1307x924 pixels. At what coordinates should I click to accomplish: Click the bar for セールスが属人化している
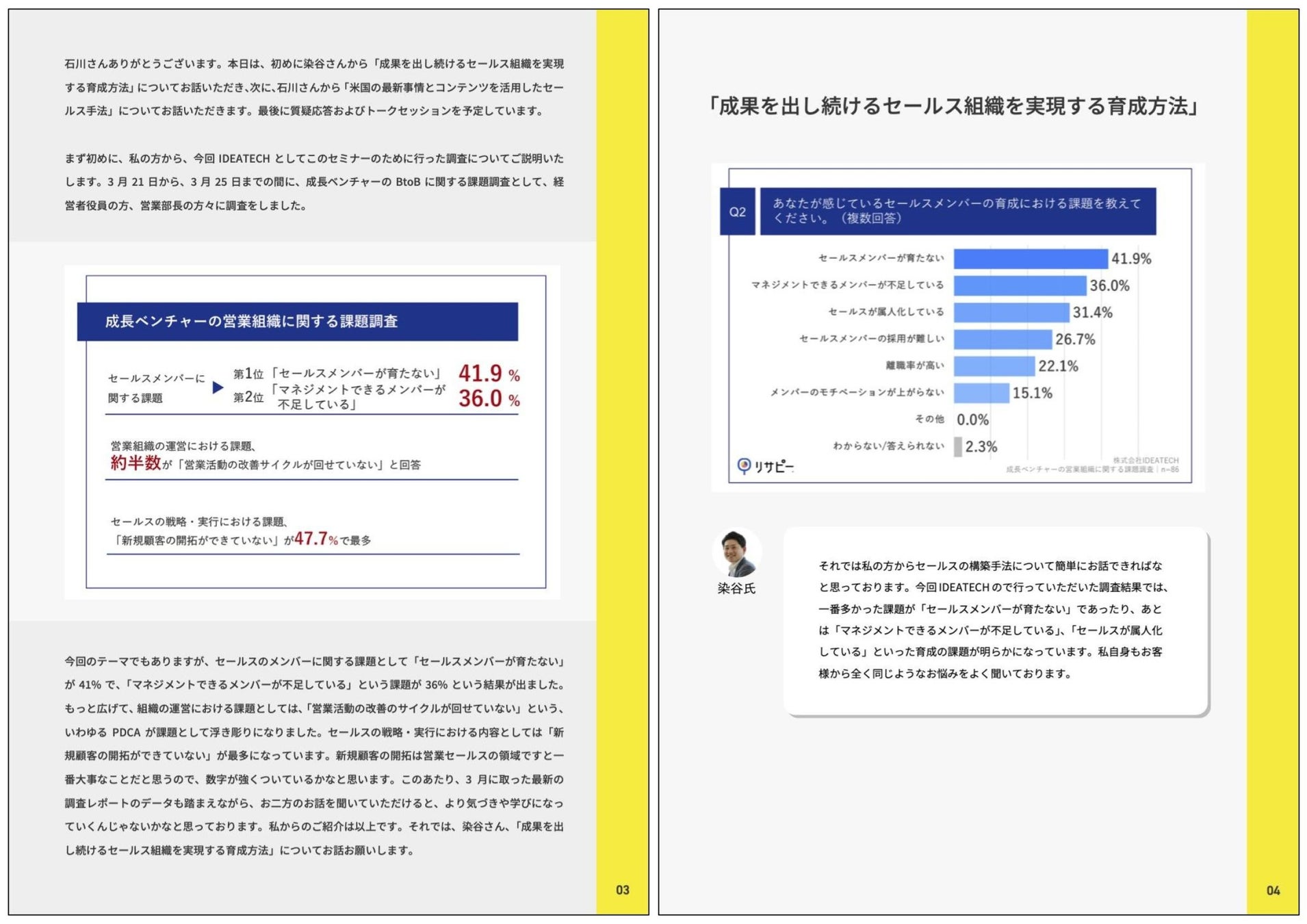pos(1011,312)
